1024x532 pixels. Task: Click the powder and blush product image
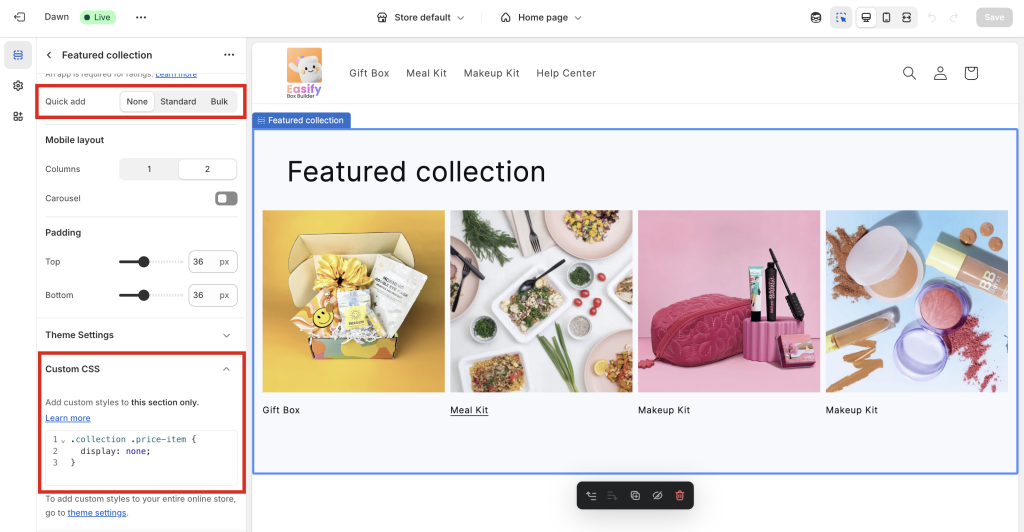916,301
